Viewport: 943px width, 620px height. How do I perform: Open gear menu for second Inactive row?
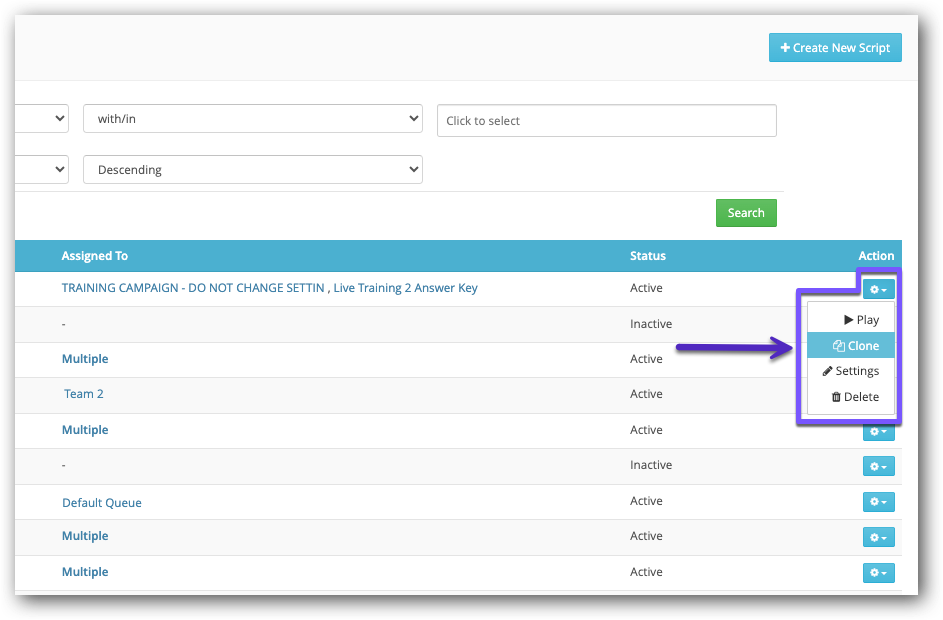click(x=878, y=466)
